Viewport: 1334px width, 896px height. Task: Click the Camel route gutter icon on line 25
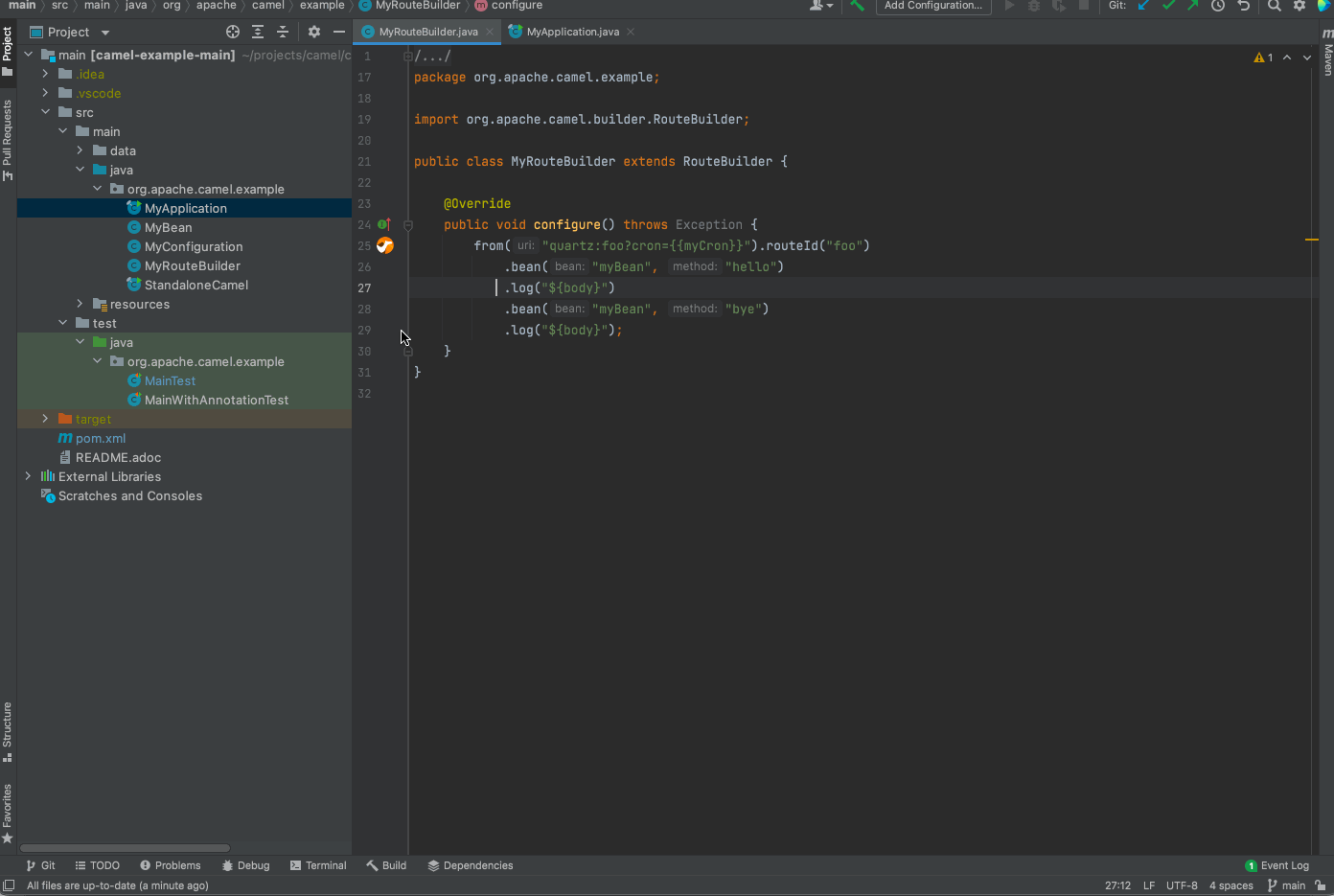tap(385, 245)
